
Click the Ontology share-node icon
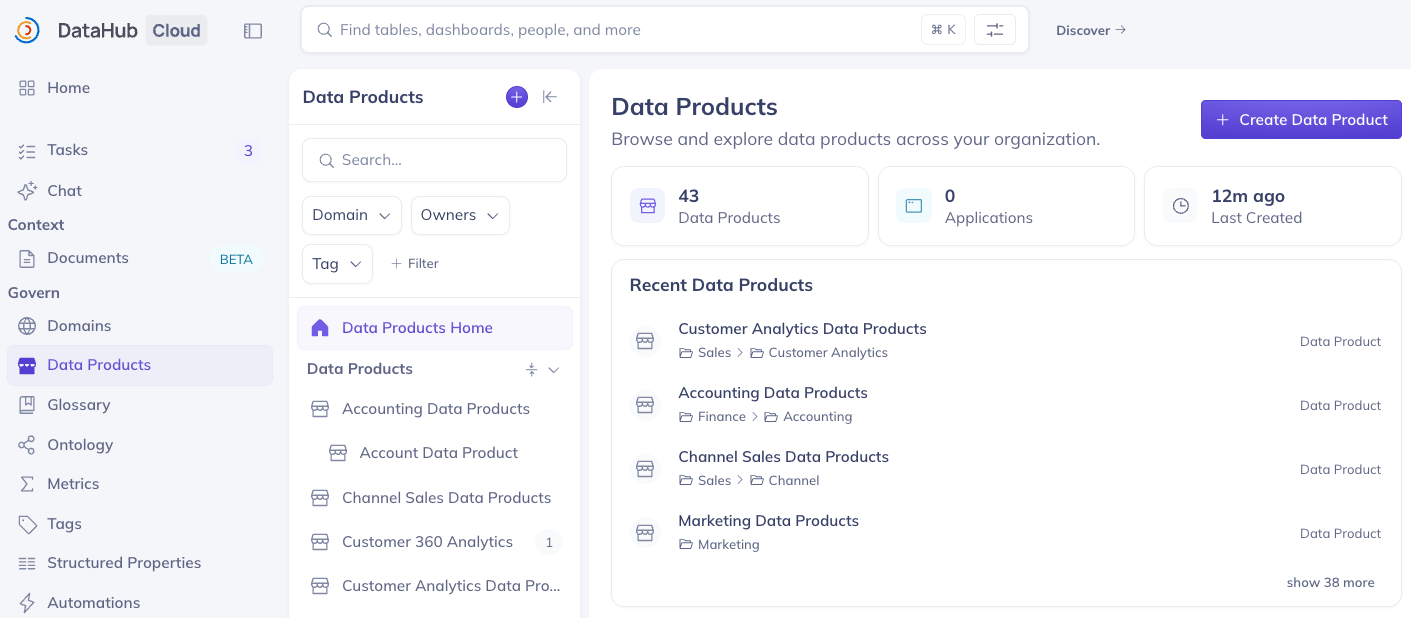[27, 445]
